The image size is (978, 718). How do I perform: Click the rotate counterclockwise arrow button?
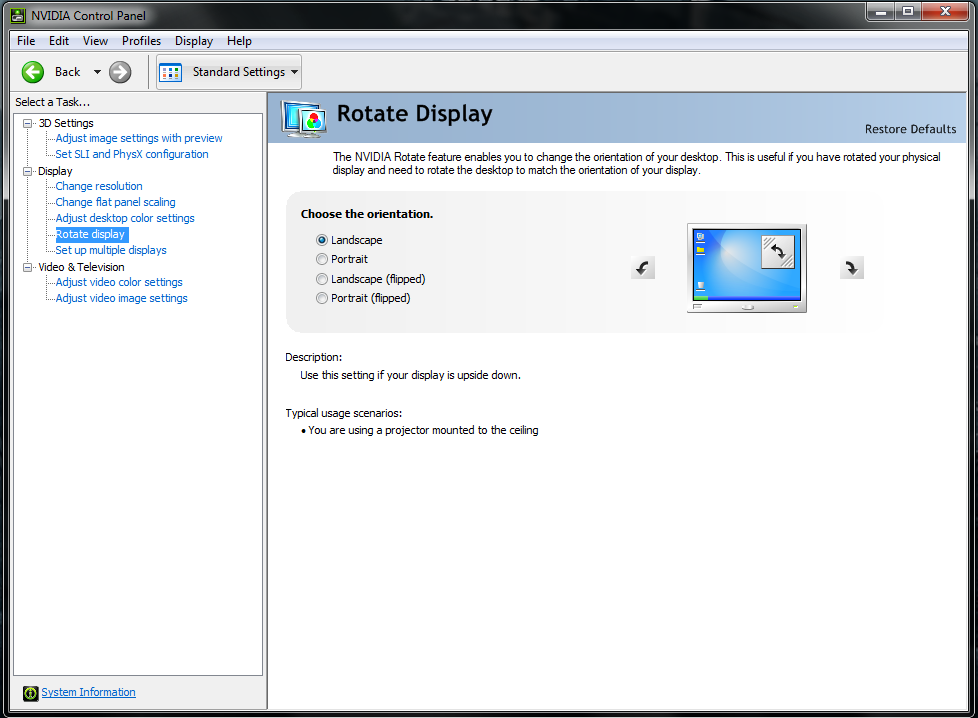pyautogui.click(x=642, y=268)
